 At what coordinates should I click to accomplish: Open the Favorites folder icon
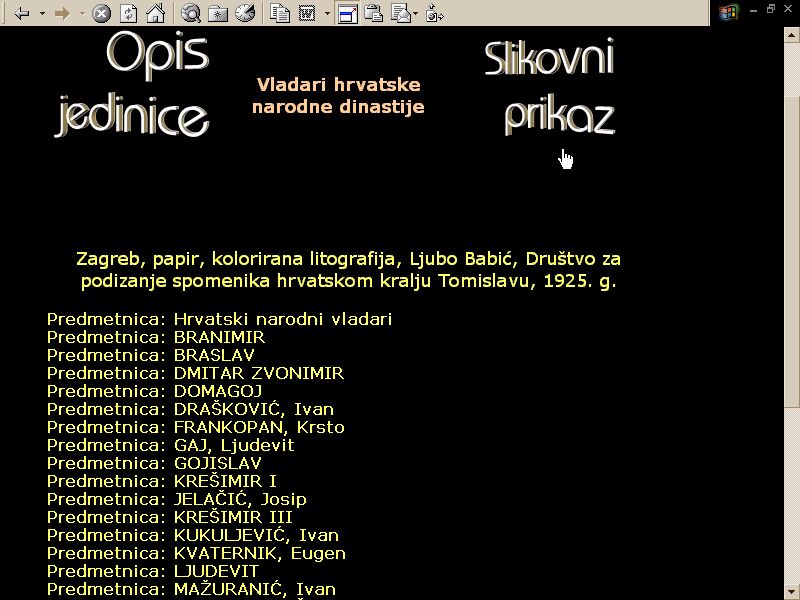(217, 14)
